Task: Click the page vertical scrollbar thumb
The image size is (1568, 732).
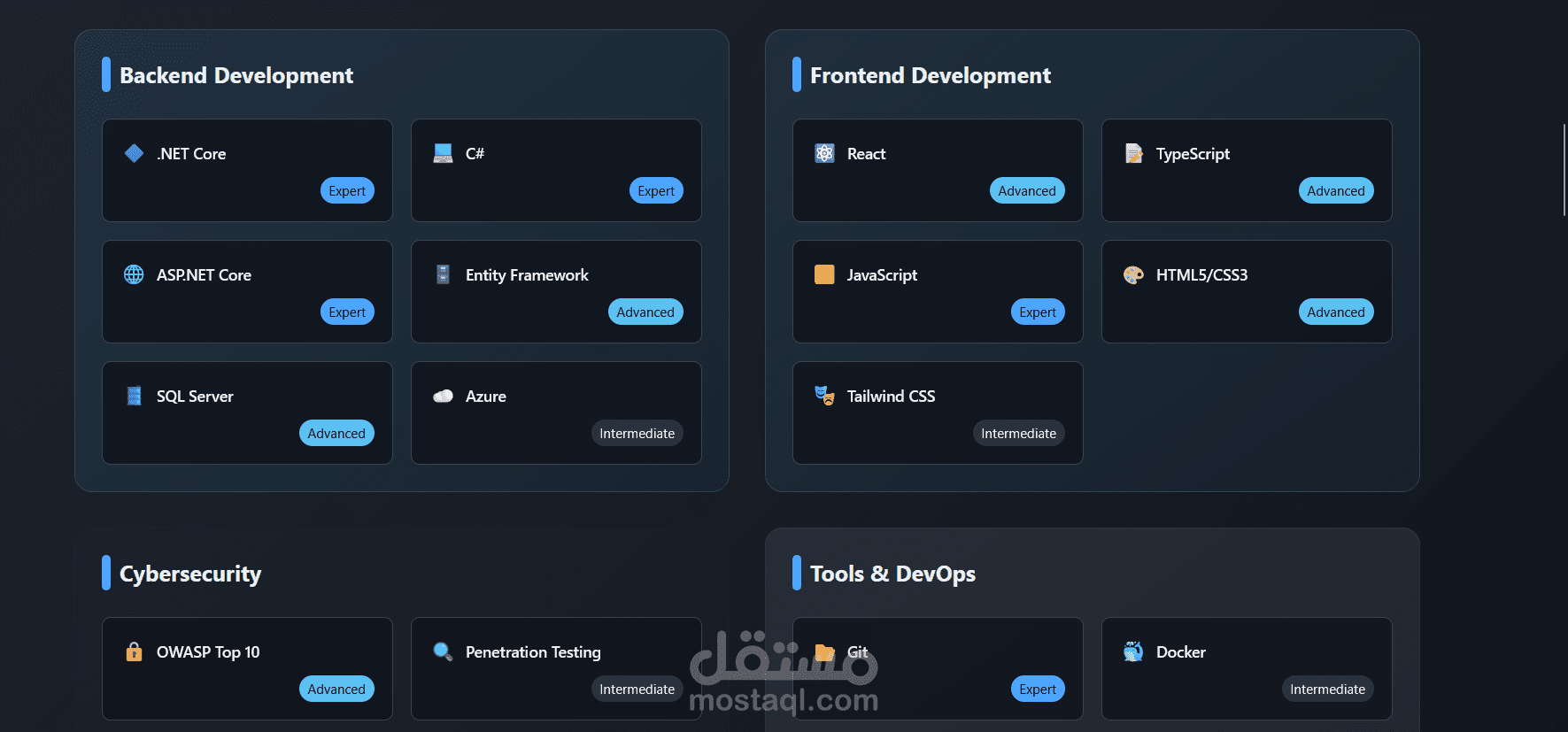Action: pos(1564,170)
